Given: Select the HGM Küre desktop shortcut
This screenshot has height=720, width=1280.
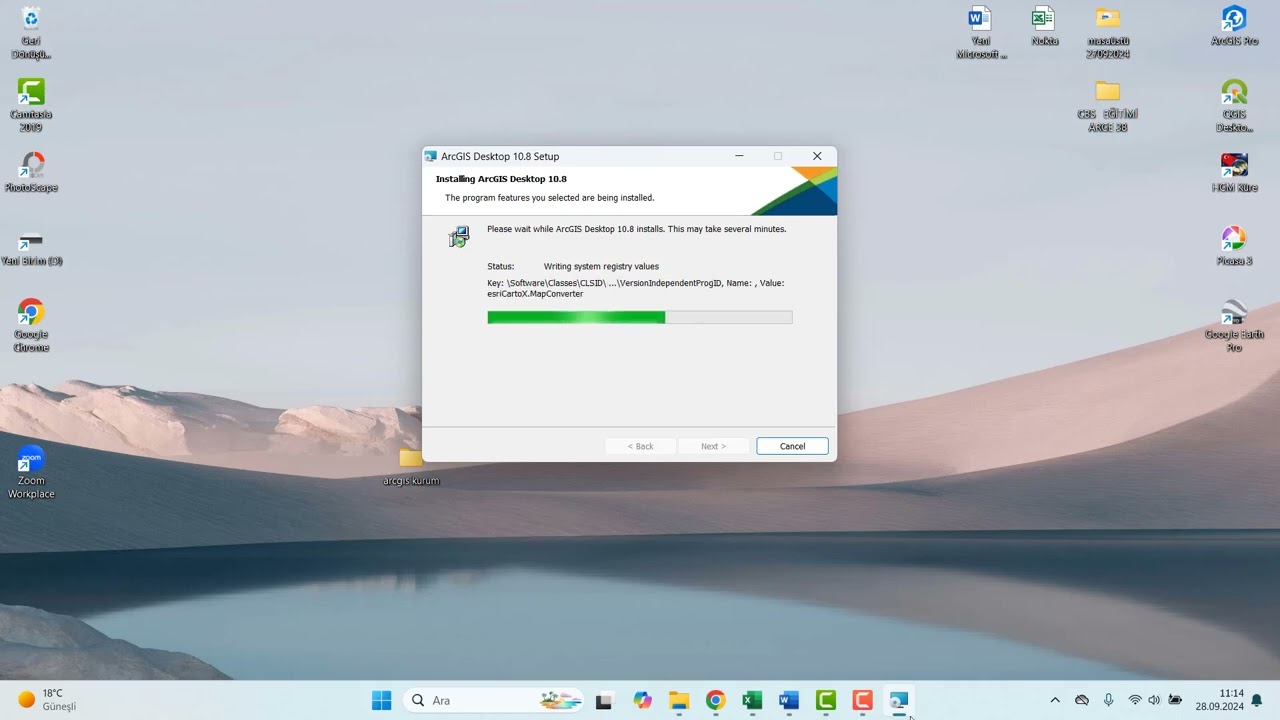Looking at the screenshot, I should (x=1234, y=172).
